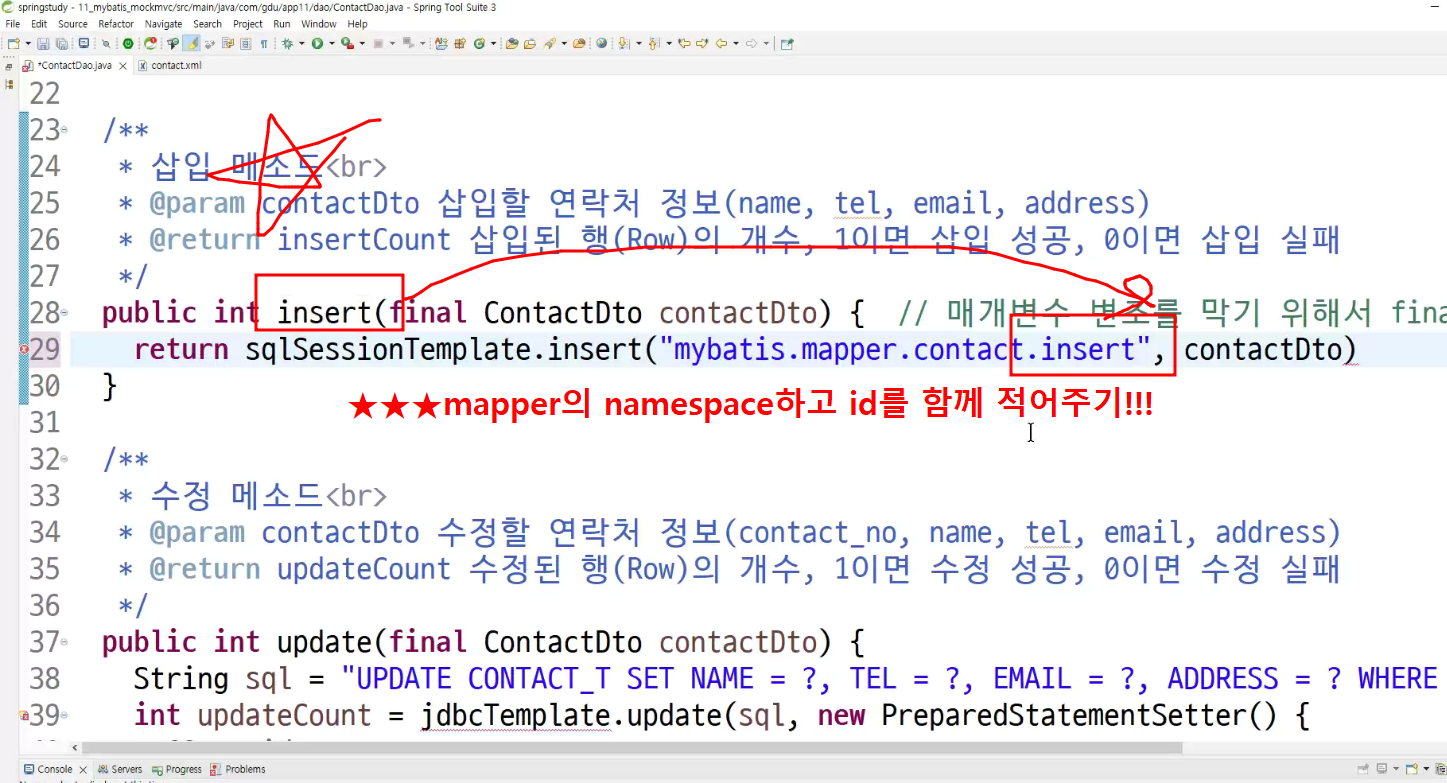Collapse the insert method at line 28

[65, 313]
